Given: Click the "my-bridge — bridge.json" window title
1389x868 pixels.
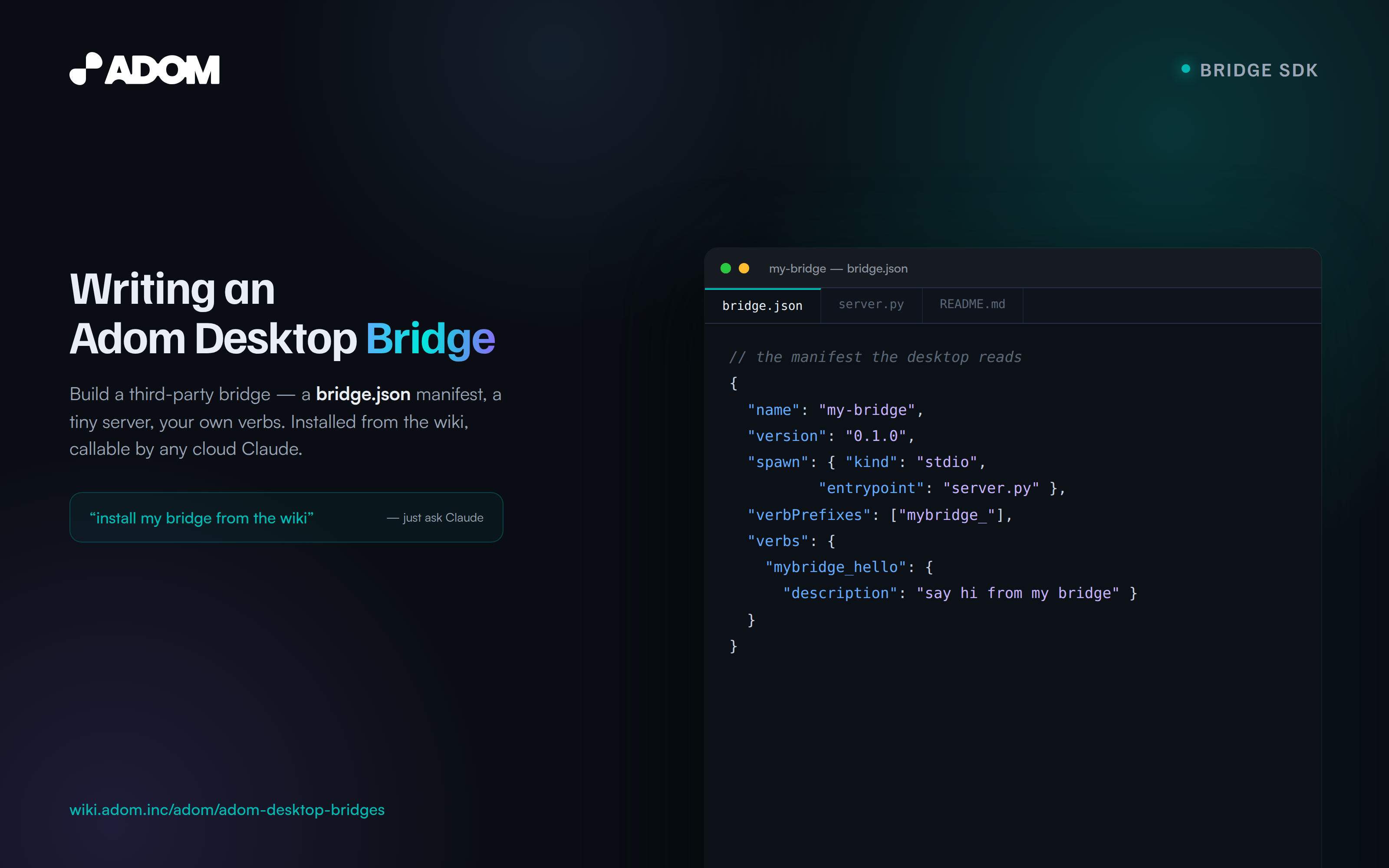Looking at the screenshot, I should [838, 269].
